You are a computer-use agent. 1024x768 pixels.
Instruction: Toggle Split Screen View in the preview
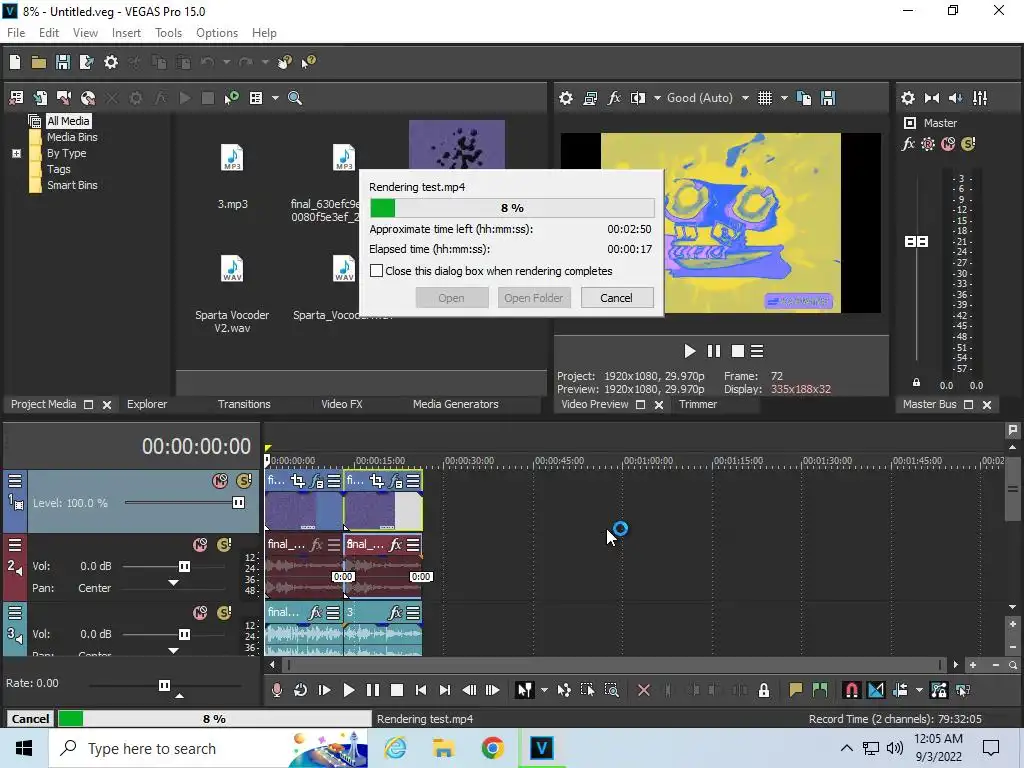(637, 98)
